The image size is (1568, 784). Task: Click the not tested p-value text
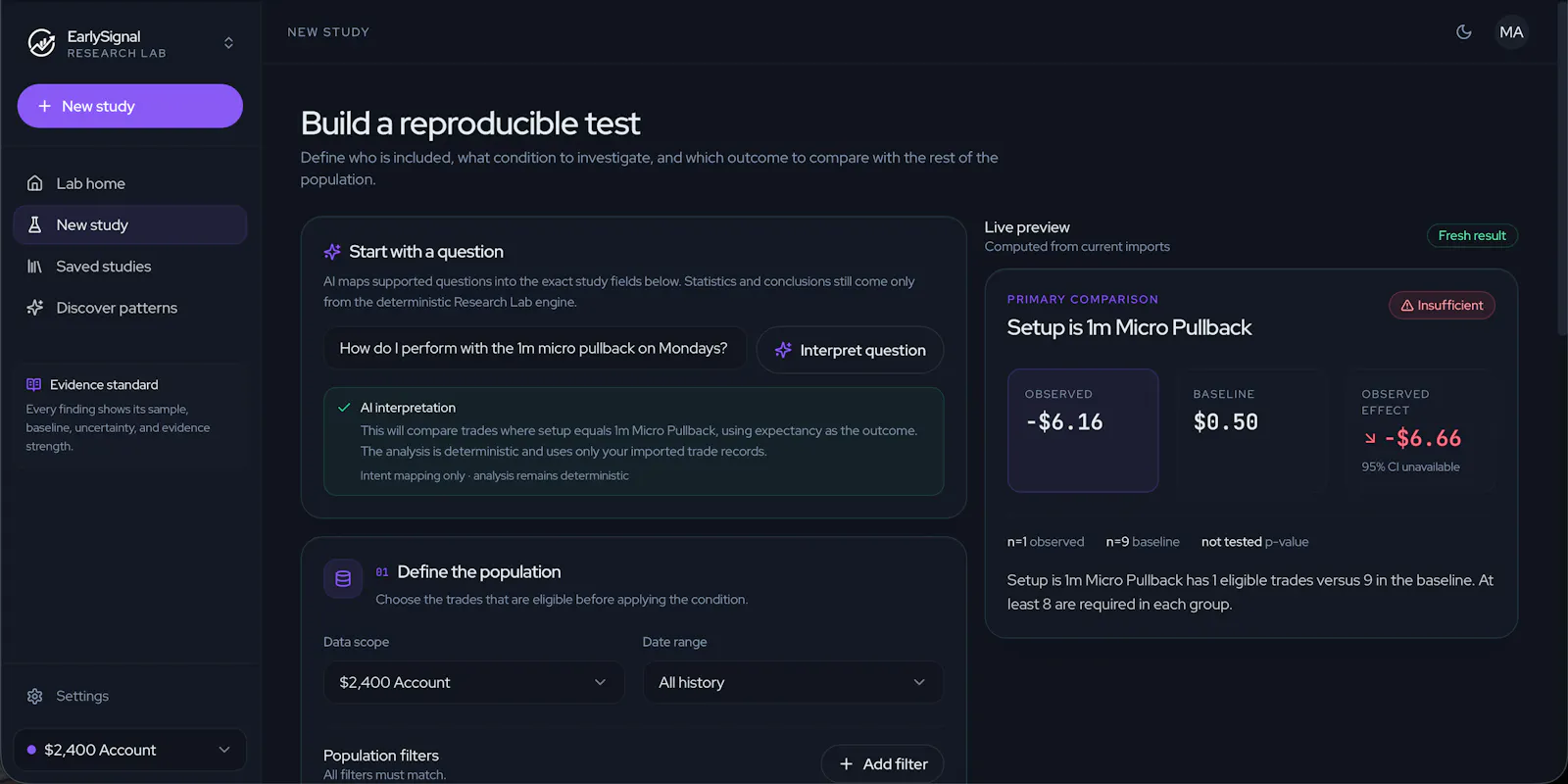[x=1254, y=542]
